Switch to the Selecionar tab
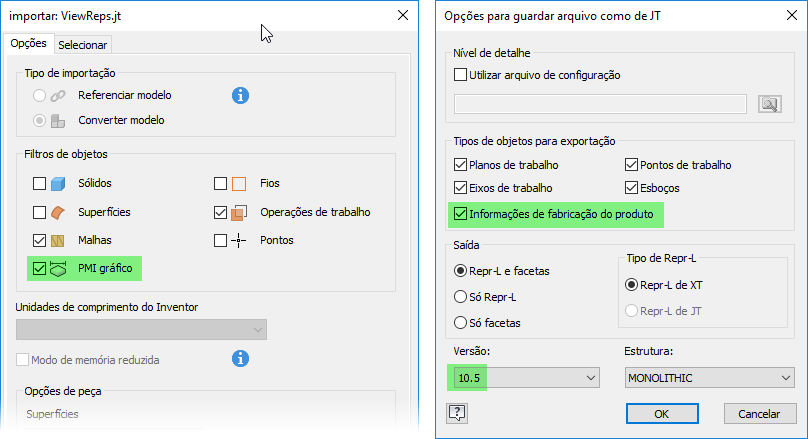 (83, 44)
